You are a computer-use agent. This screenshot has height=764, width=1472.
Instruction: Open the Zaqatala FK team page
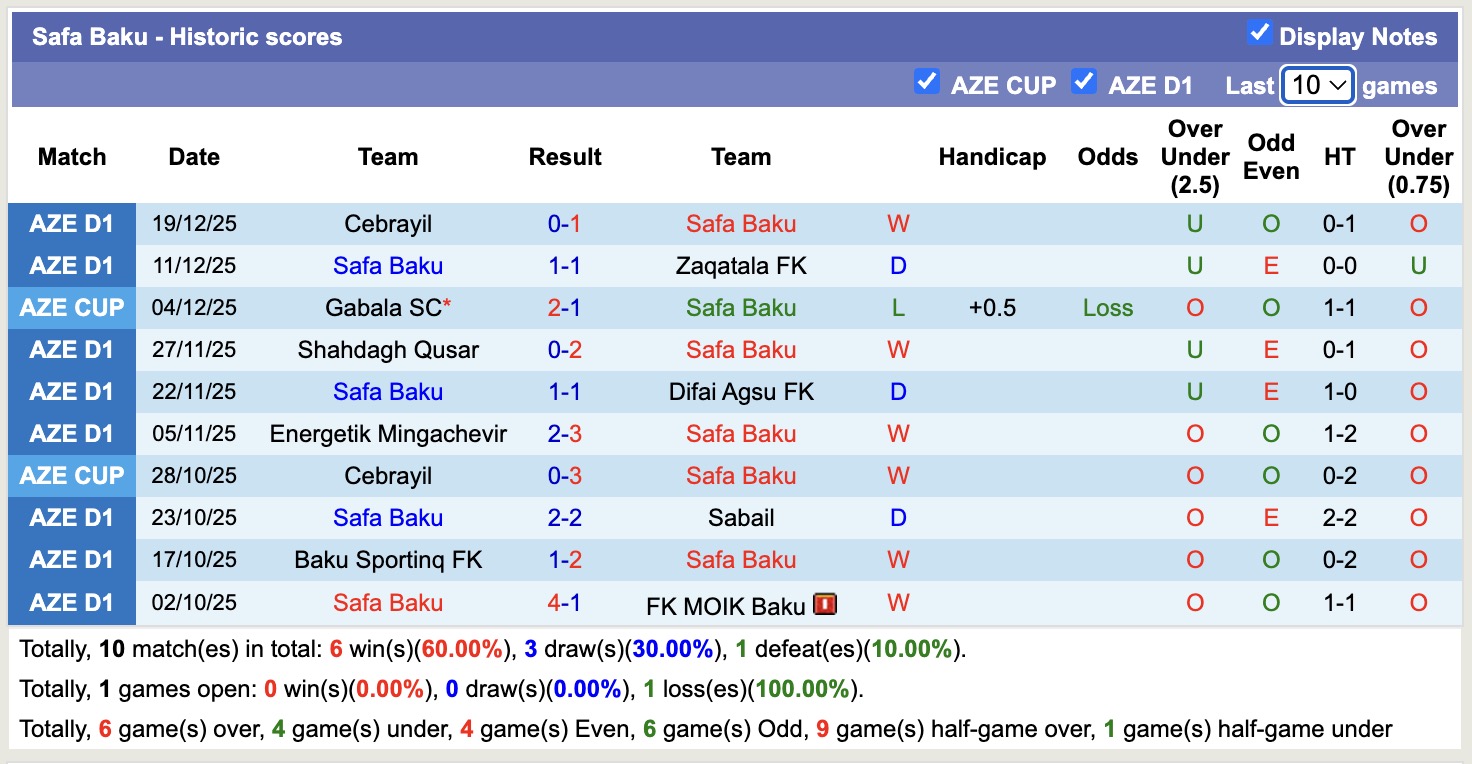[741, 265]
